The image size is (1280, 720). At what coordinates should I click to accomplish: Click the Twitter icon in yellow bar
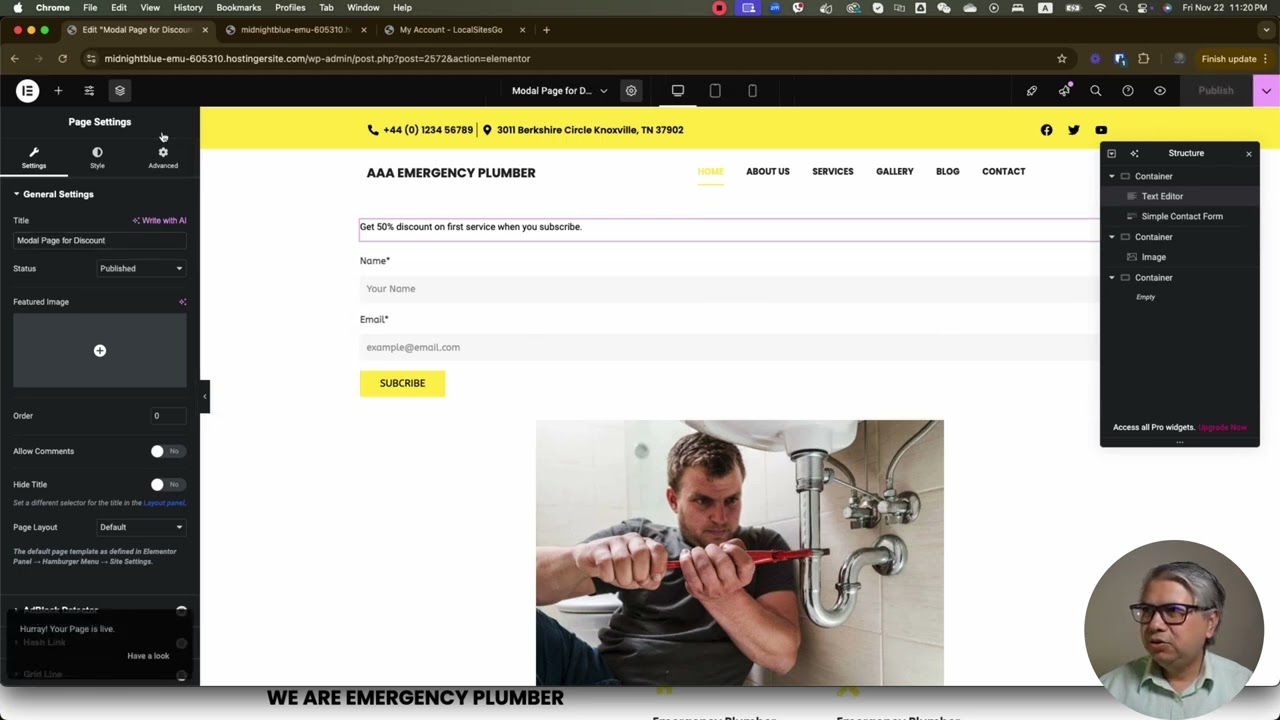click(1074, 130)
